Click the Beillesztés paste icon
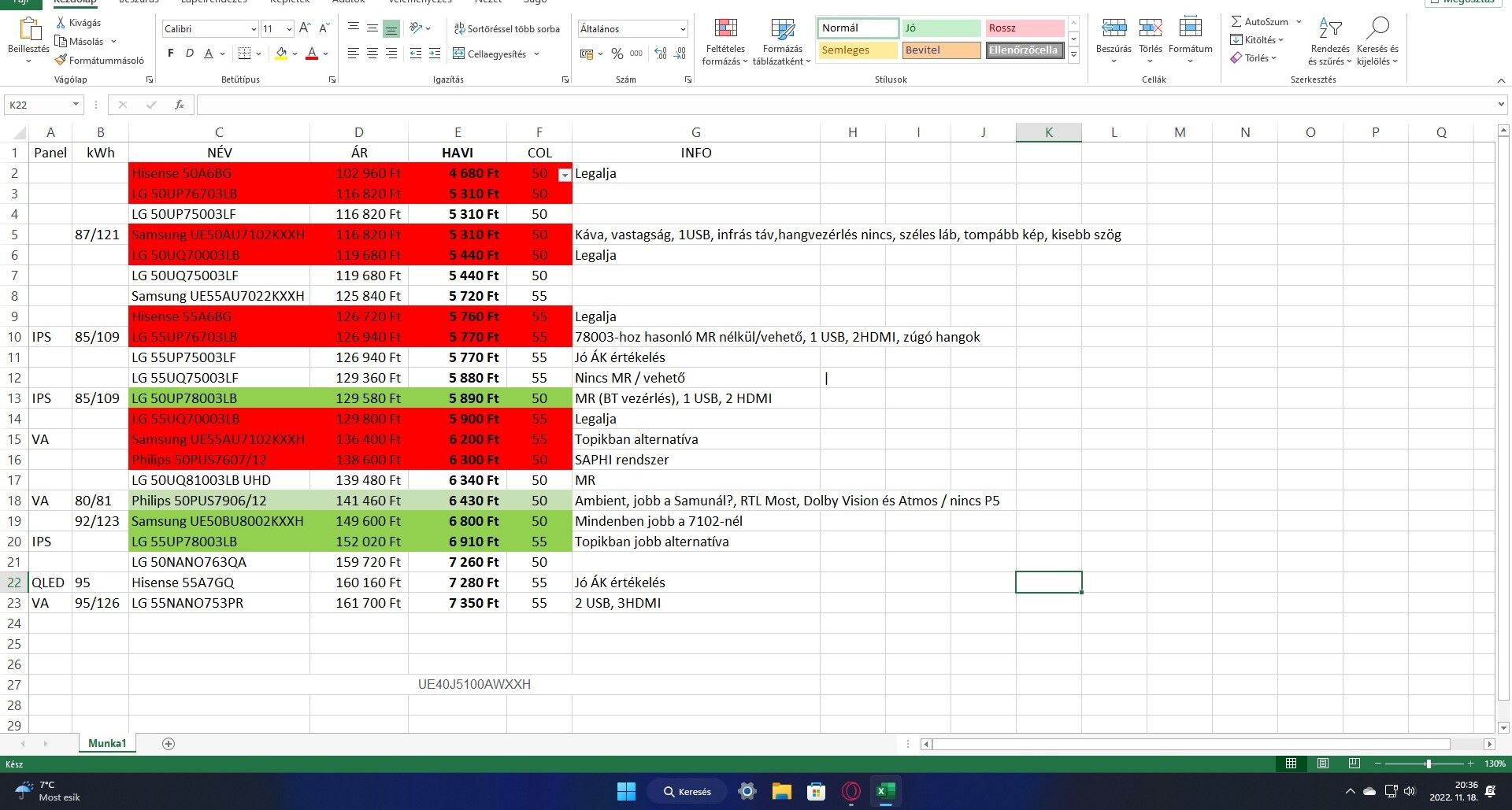The image size is (1512, 810). (x=29, y=29)
